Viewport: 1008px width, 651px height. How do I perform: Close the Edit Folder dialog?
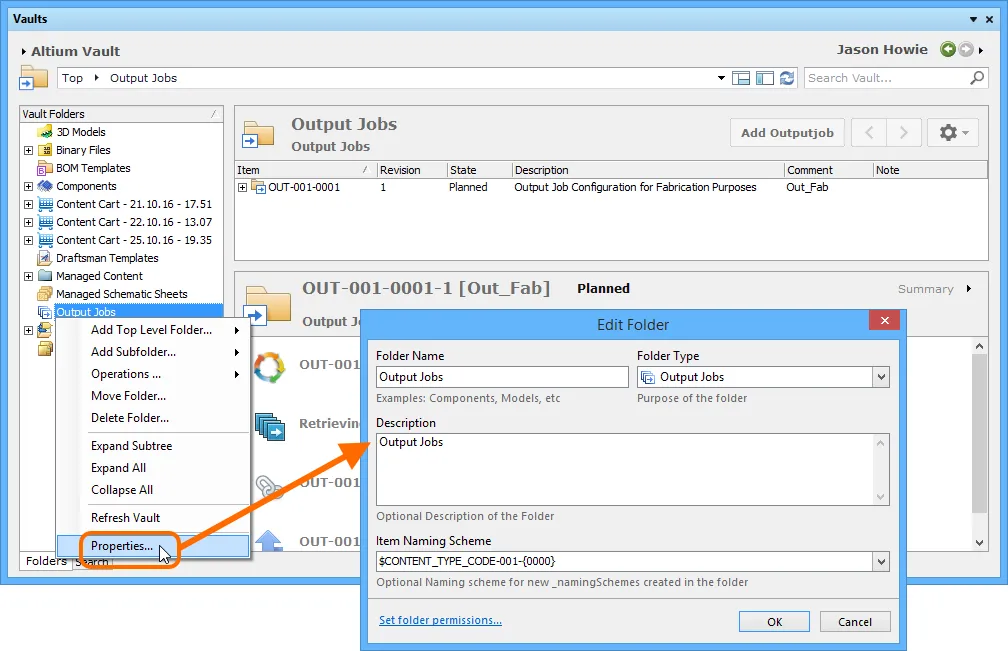point(885,321)
